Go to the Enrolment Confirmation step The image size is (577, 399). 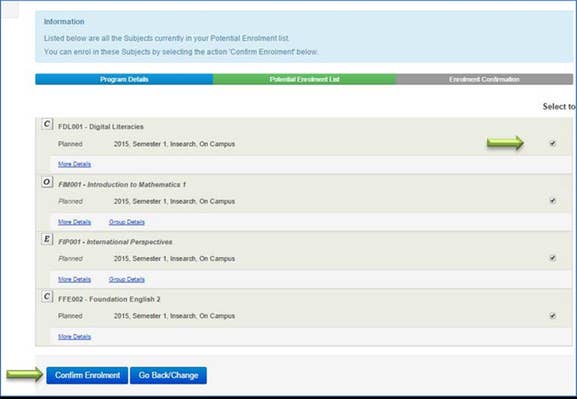pos(485,79)
